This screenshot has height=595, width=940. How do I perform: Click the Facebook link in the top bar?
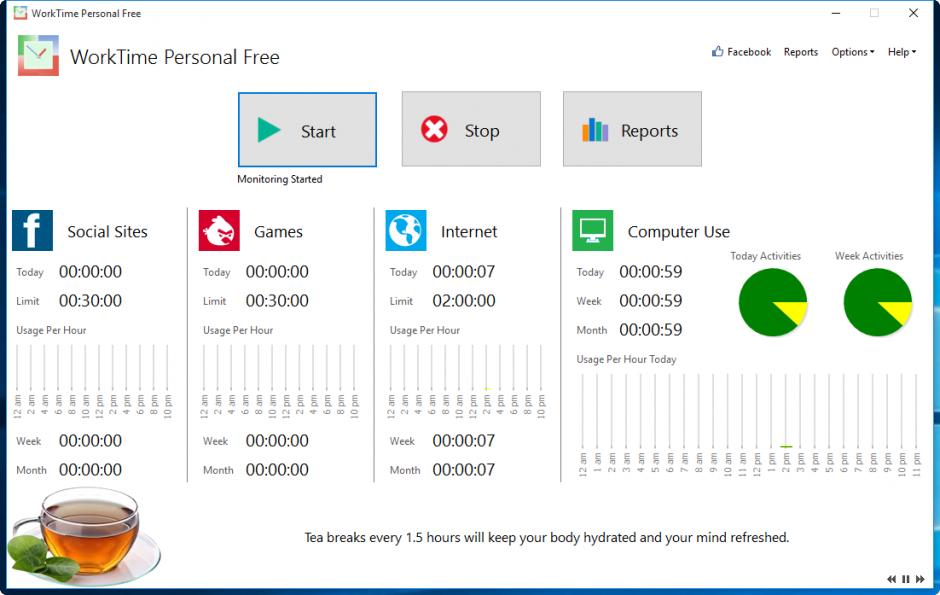747,51
